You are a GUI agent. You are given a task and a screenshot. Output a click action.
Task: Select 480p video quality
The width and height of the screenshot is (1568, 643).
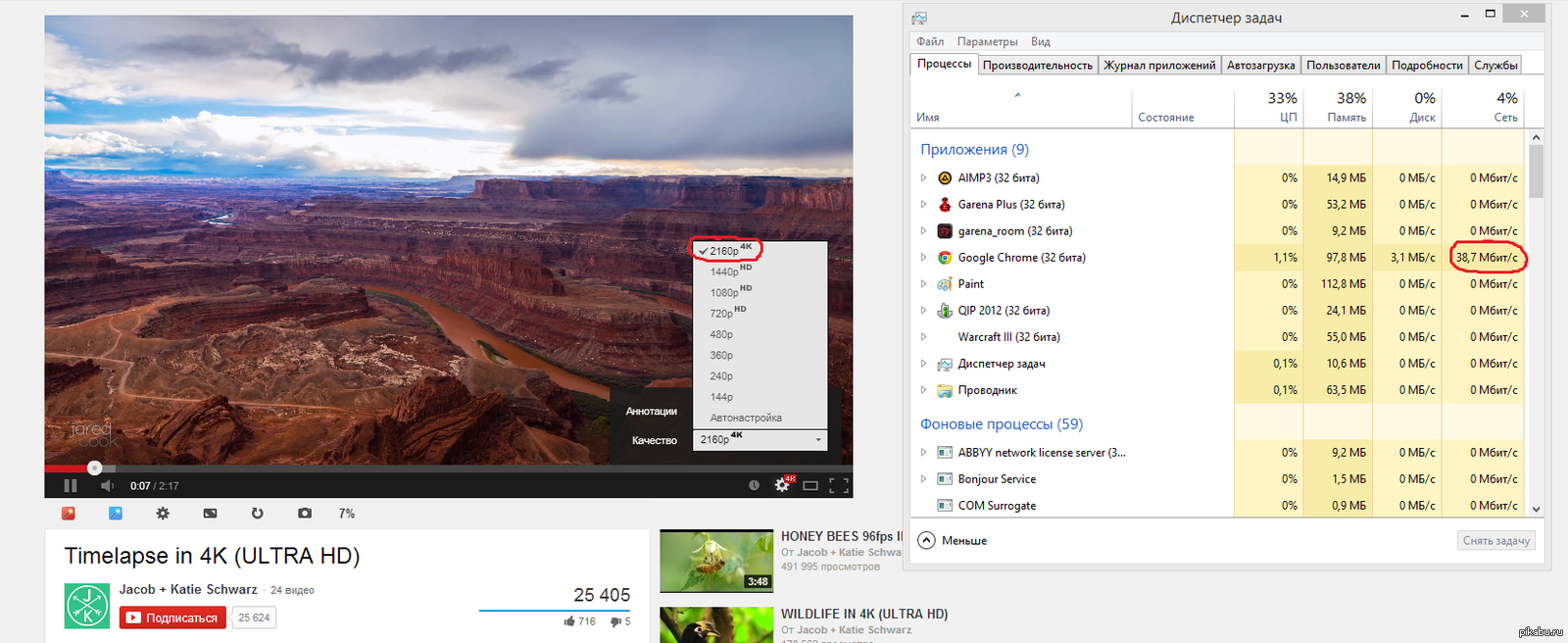(x=760, y=334)
